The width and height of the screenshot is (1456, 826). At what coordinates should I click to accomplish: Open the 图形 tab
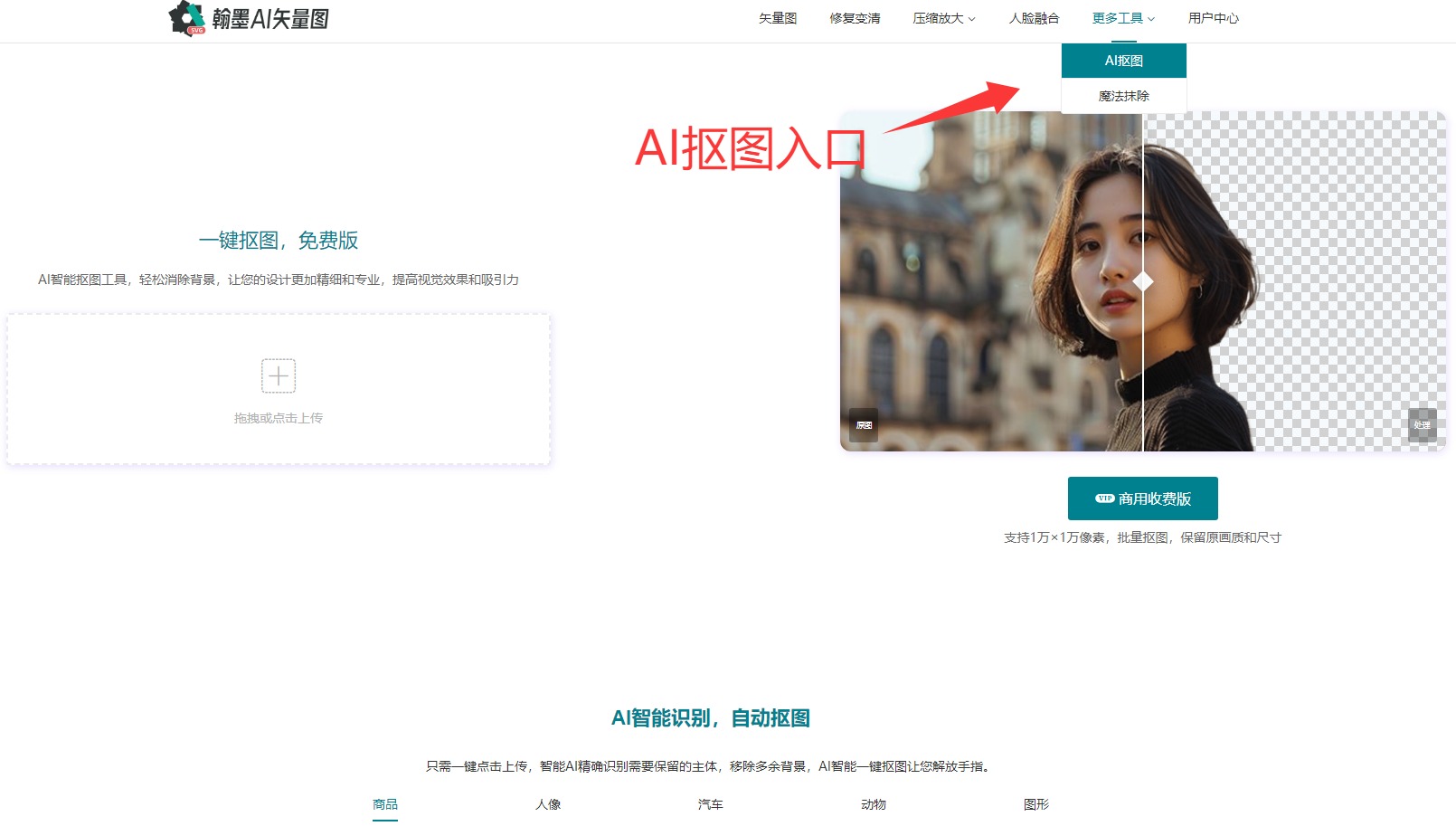coord(1036,804)
